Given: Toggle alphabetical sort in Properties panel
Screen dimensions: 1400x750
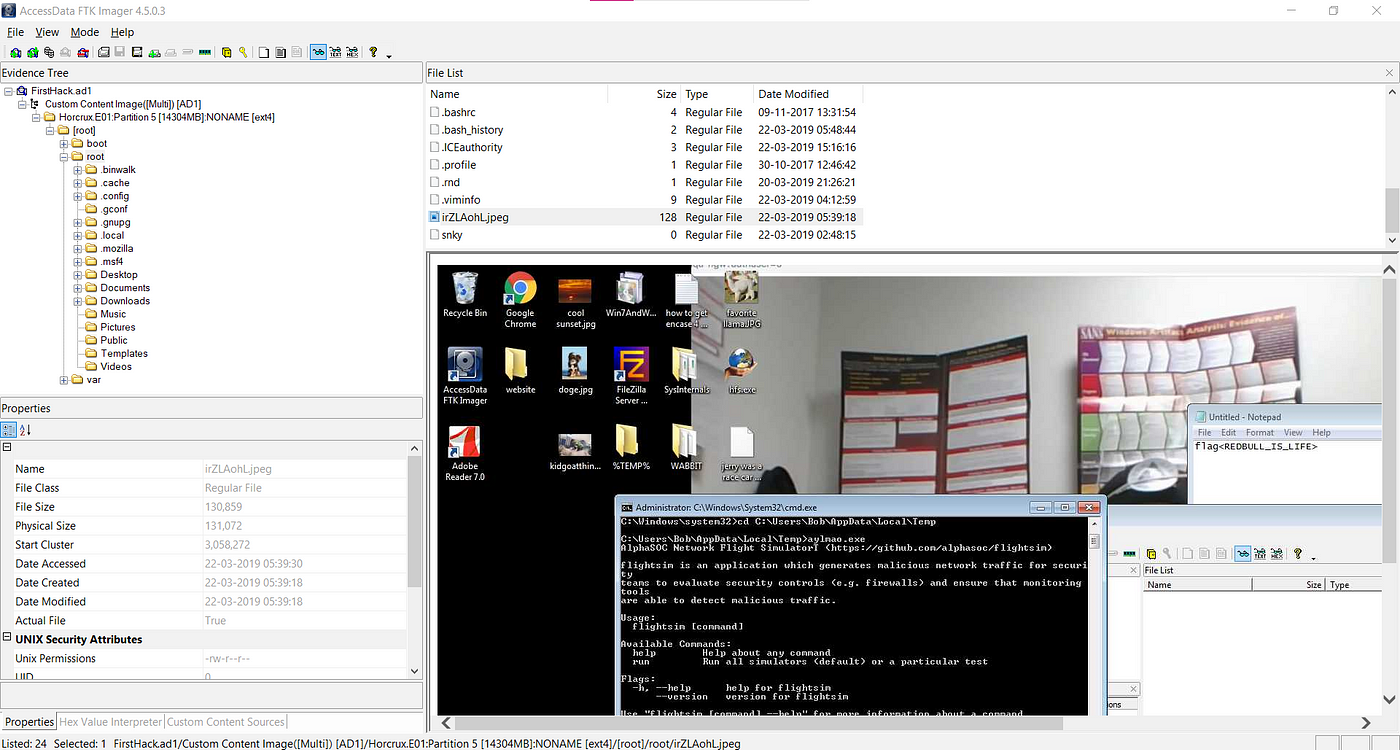Looking at the screenshot, I should pos(25,430).
